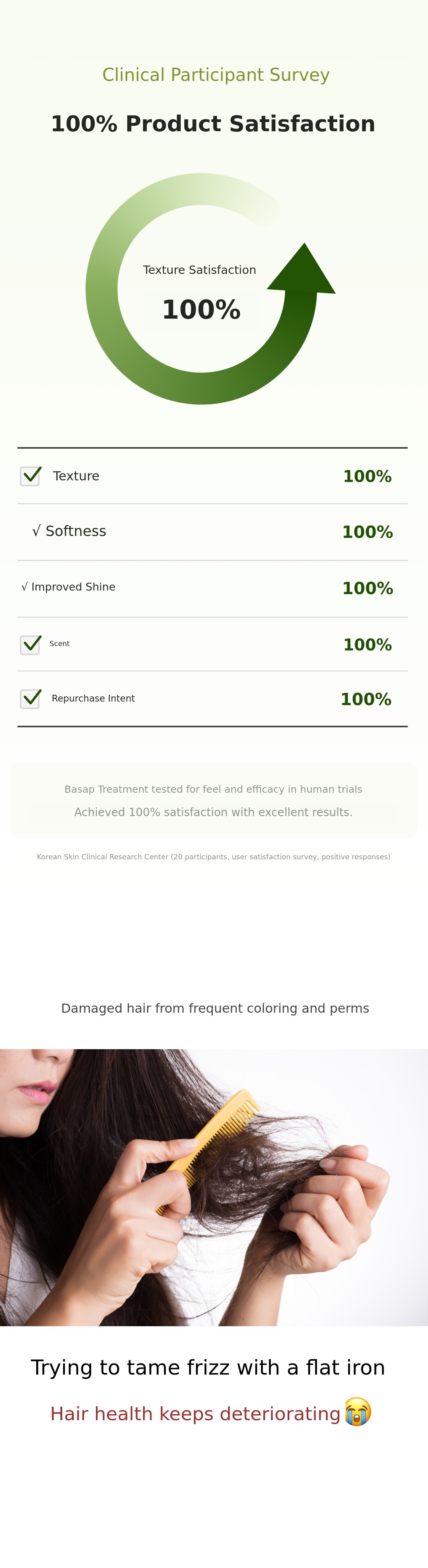Click the Korean Skin Clinical Research Center footnote
Screen dimensions: 428x1568
(x=214, y=857)
